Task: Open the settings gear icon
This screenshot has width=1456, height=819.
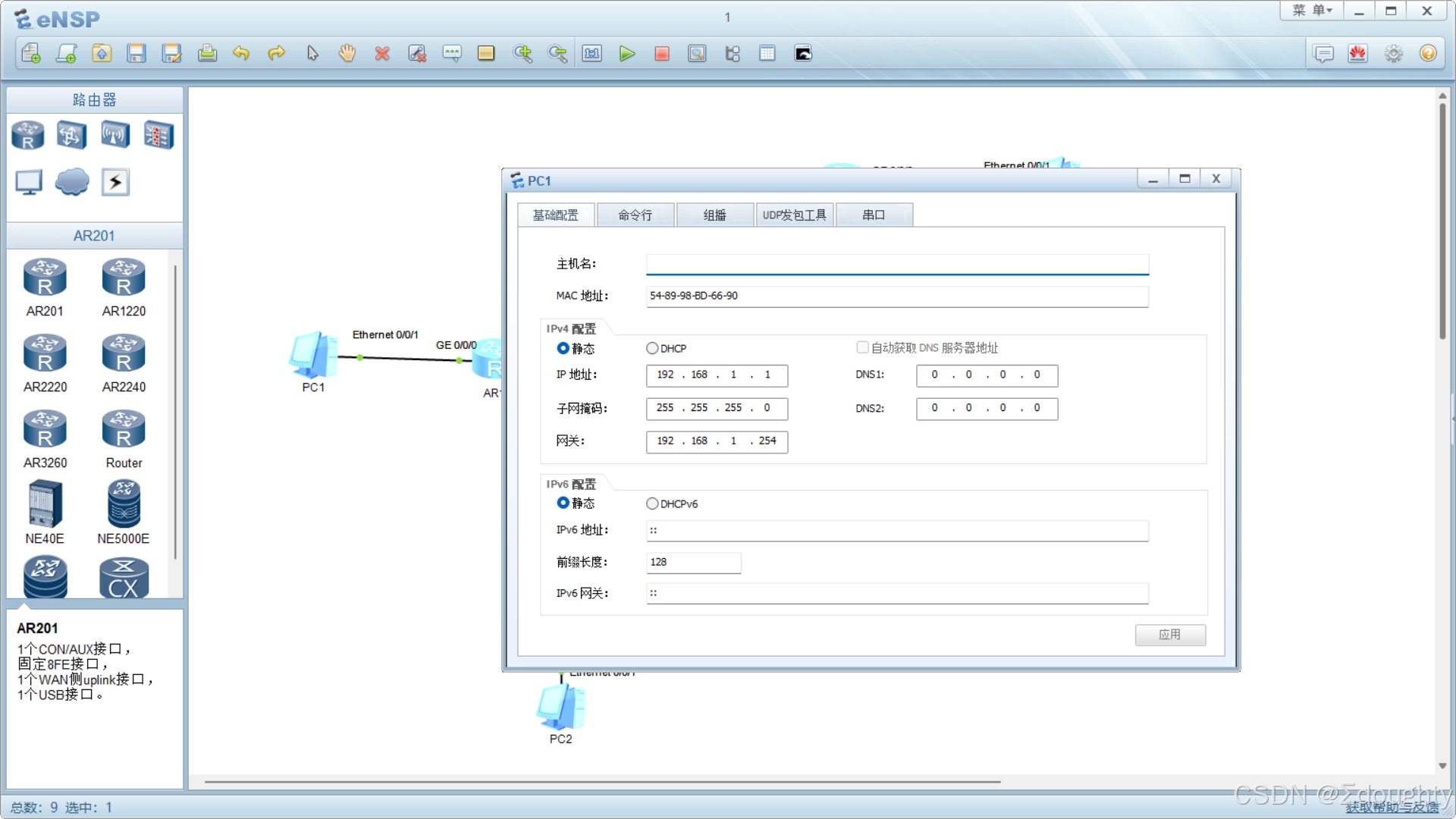Action: point(1393,53)
